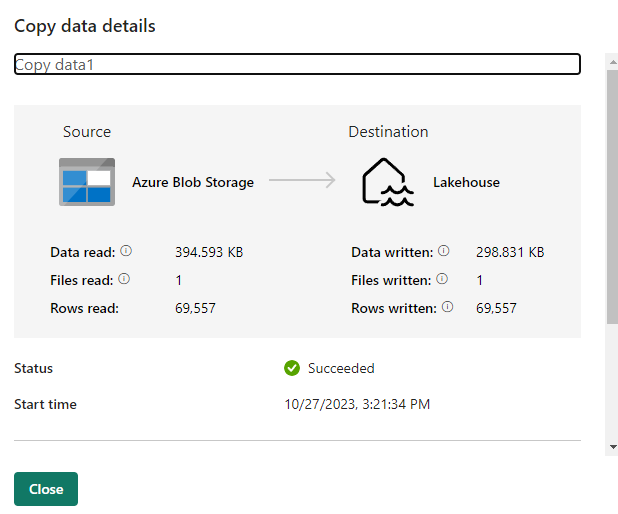
Task: Click the Azure Blob Storage source icon
Action: tap(87, 182)
